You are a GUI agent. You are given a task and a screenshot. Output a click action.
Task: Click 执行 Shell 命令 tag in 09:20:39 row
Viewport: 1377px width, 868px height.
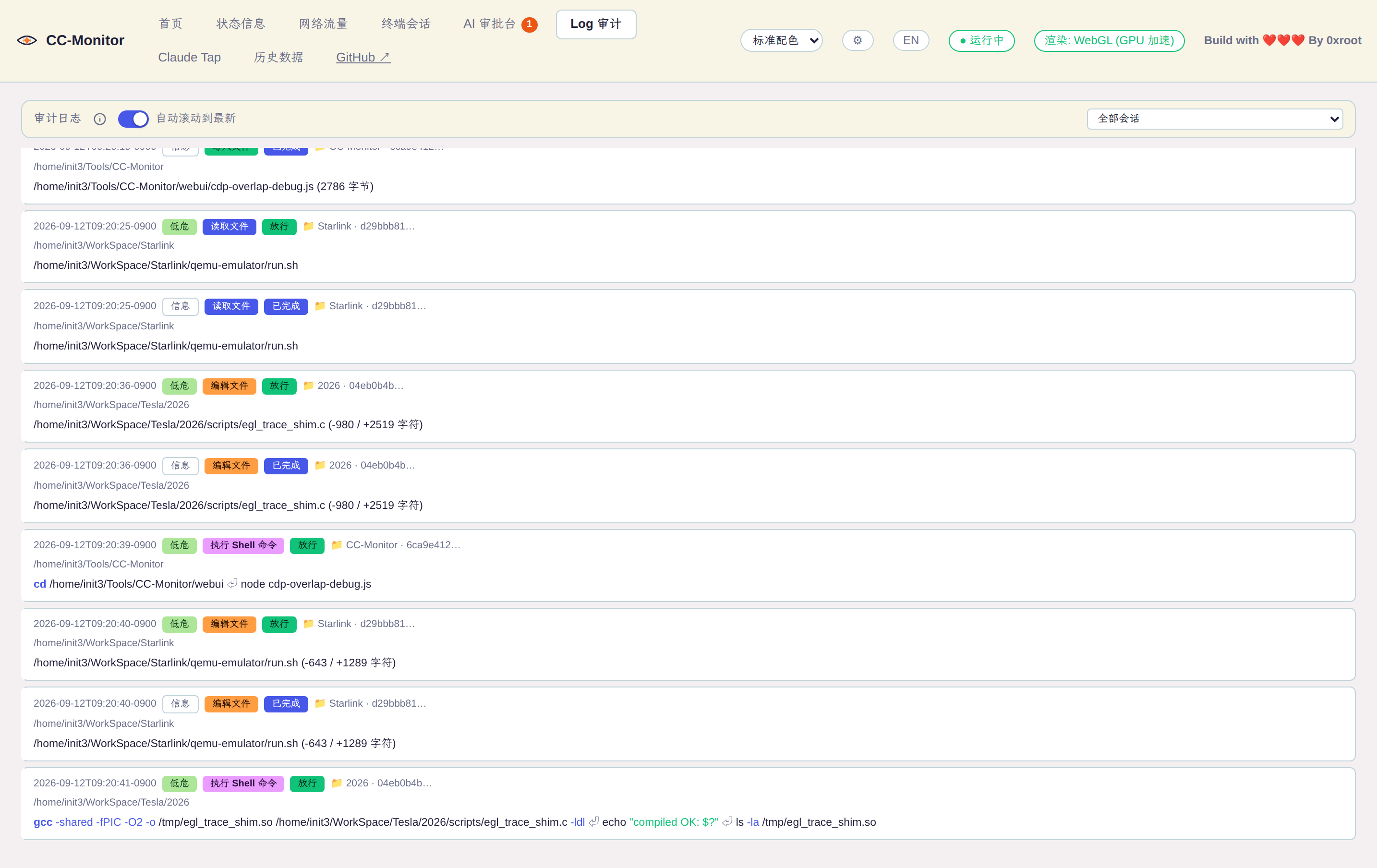(243, 545)
